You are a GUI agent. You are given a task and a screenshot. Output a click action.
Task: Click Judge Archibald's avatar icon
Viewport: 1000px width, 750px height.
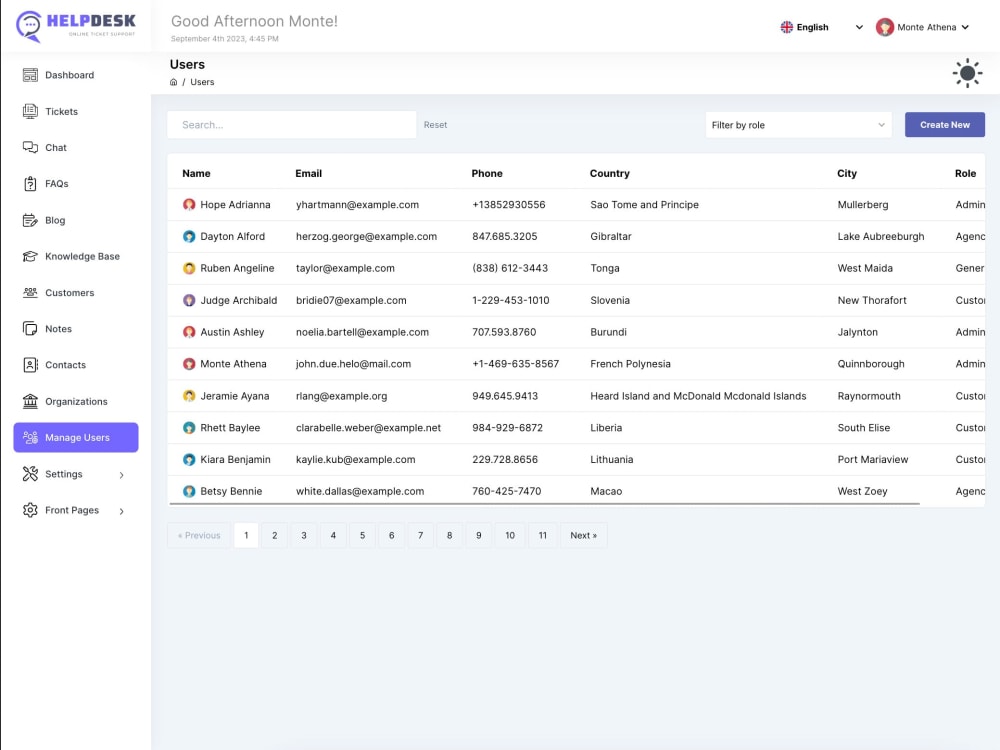(x=189, y=300)
